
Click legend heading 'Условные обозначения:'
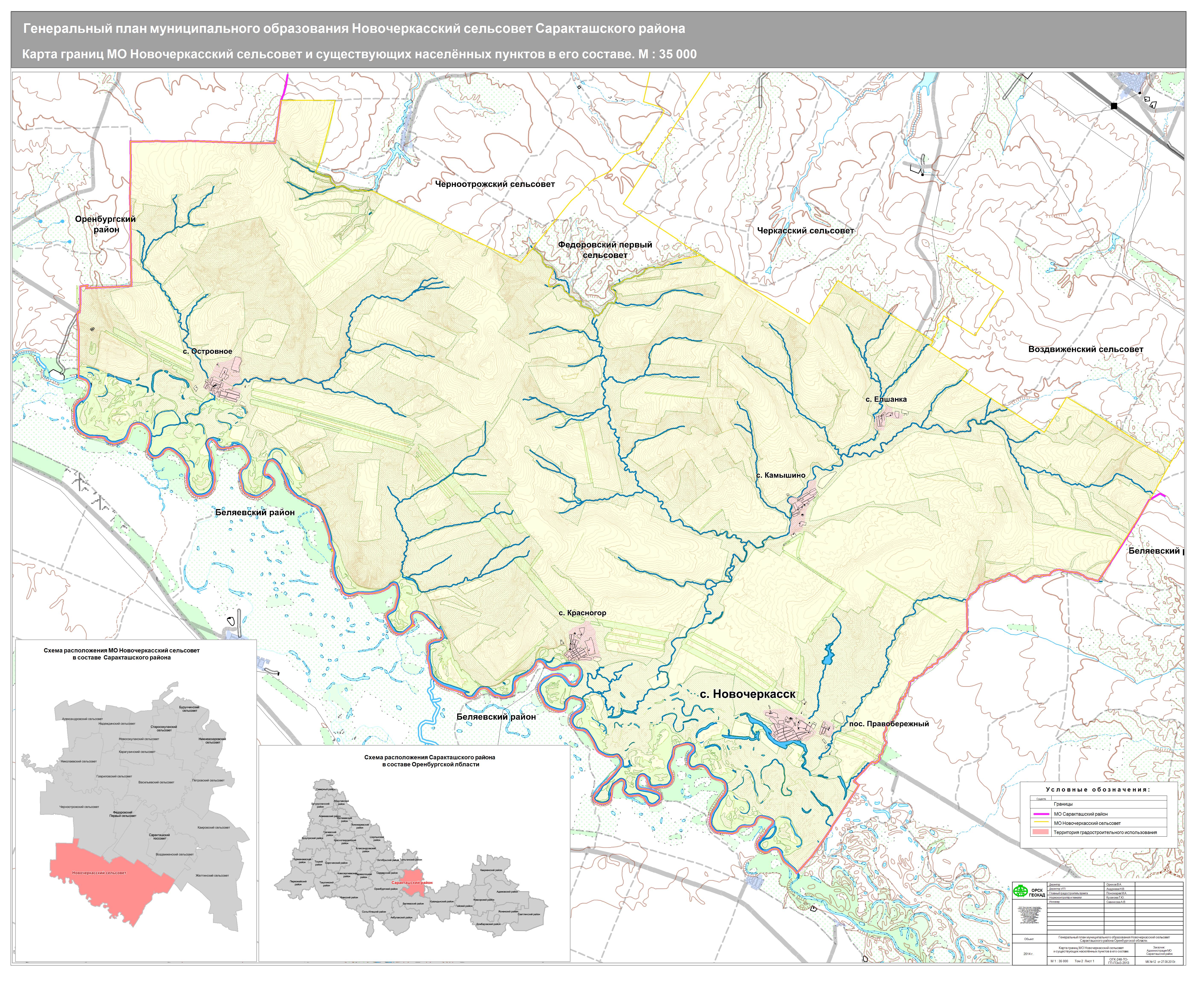1098,789
